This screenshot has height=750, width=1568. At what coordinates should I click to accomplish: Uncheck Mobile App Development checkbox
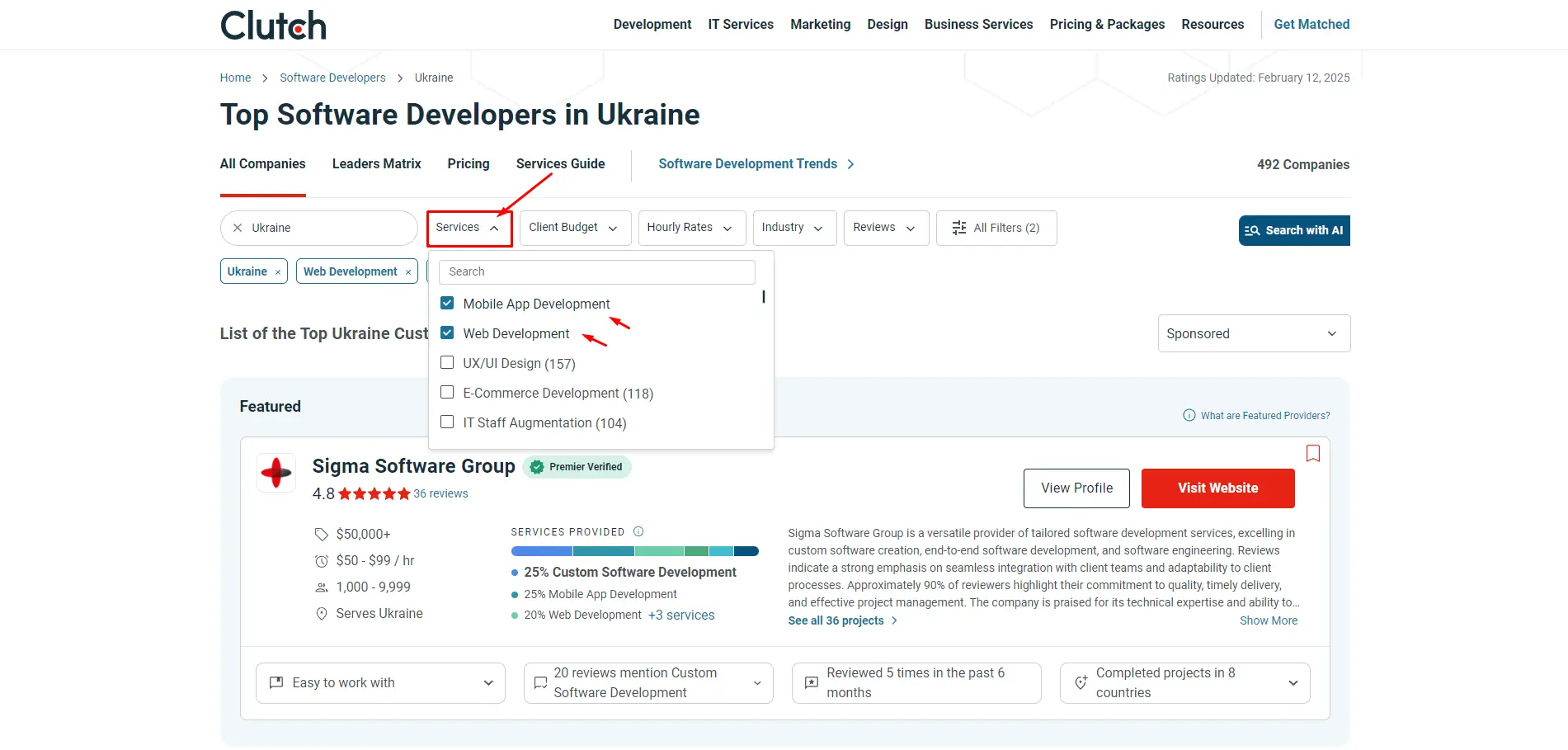(x=447, y=303)
